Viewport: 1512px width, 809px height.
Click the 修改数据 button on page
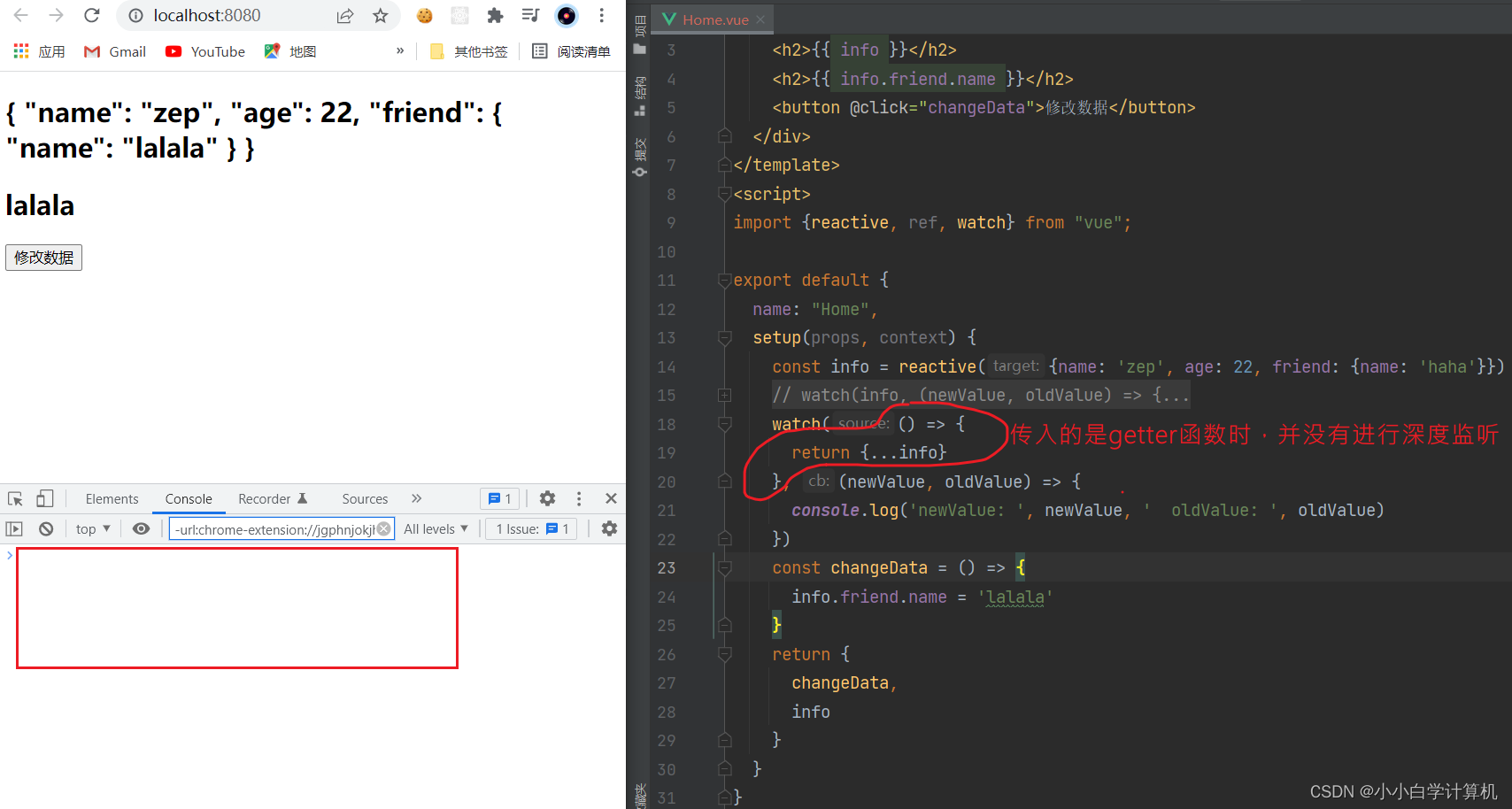(43, 258)
